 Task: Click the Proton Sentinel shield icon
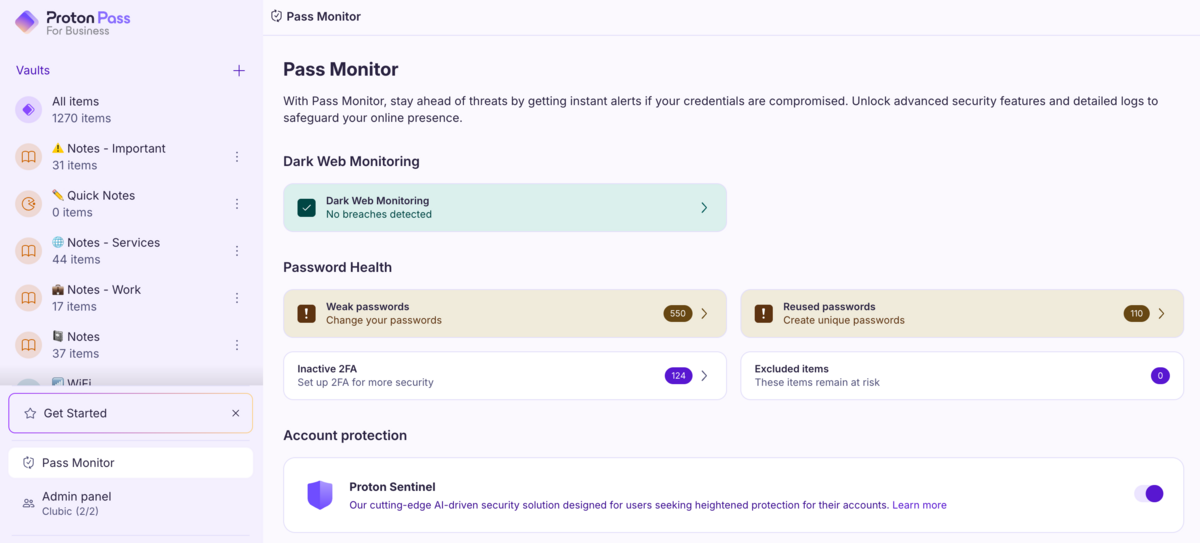click(x=320, y=495)
